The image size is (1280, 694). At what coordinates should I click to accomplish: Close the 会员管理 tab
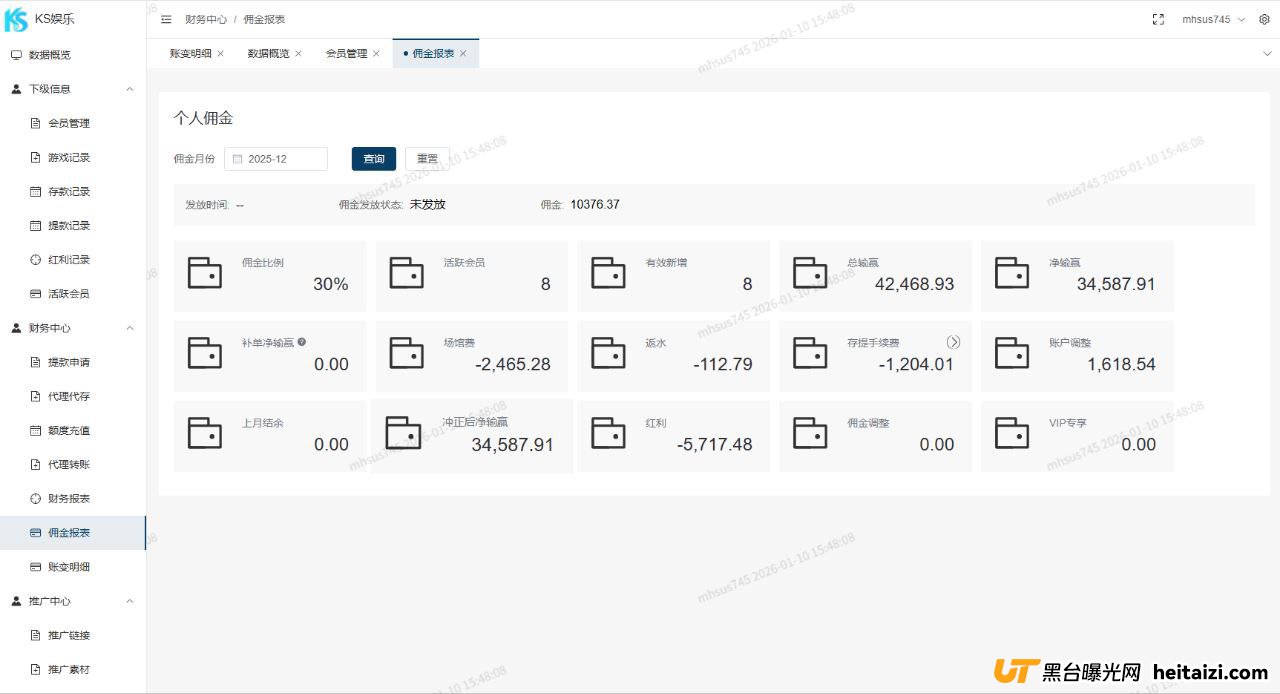pos(376,53)
